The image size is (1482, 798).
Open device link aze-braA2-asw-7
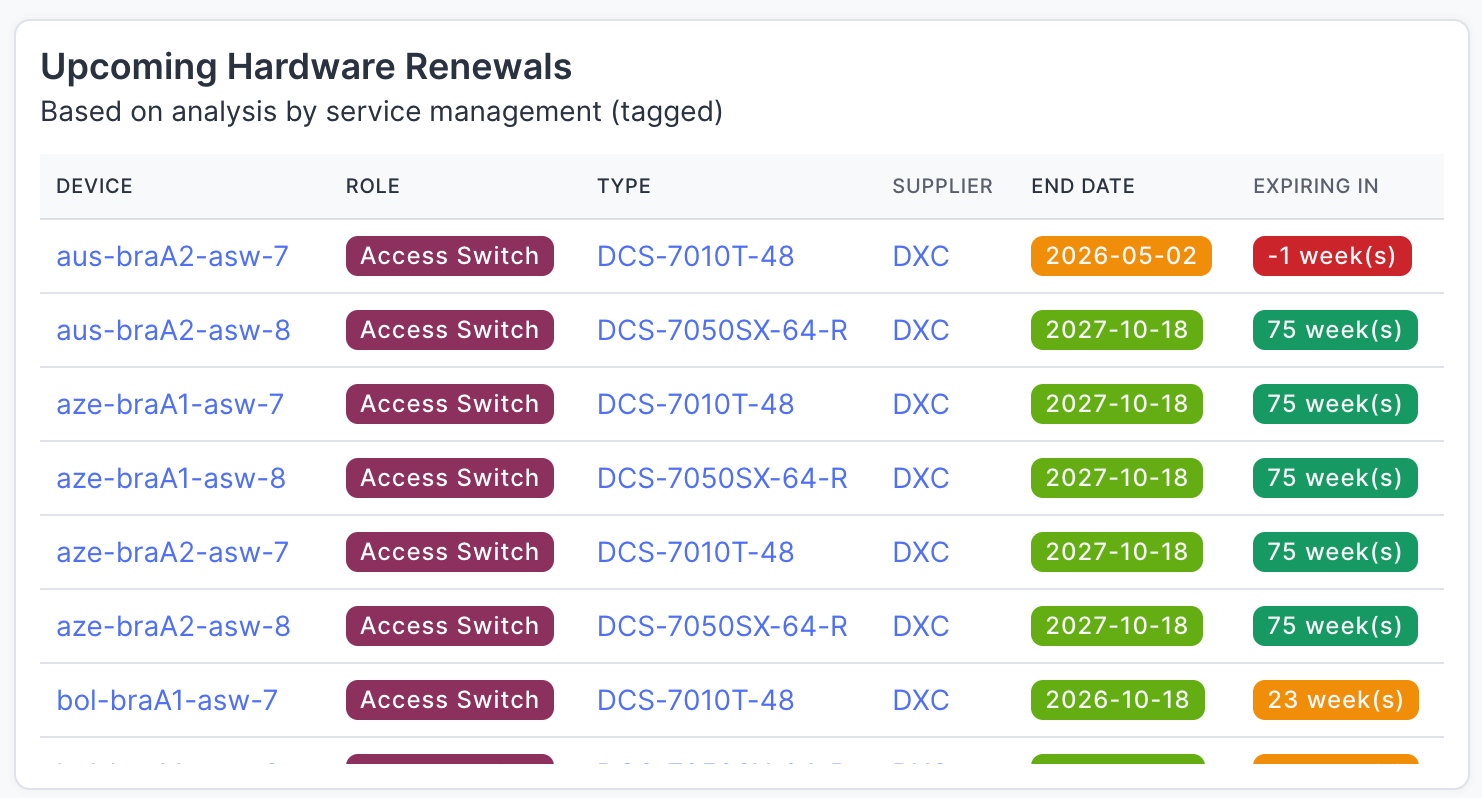point(172,552)
